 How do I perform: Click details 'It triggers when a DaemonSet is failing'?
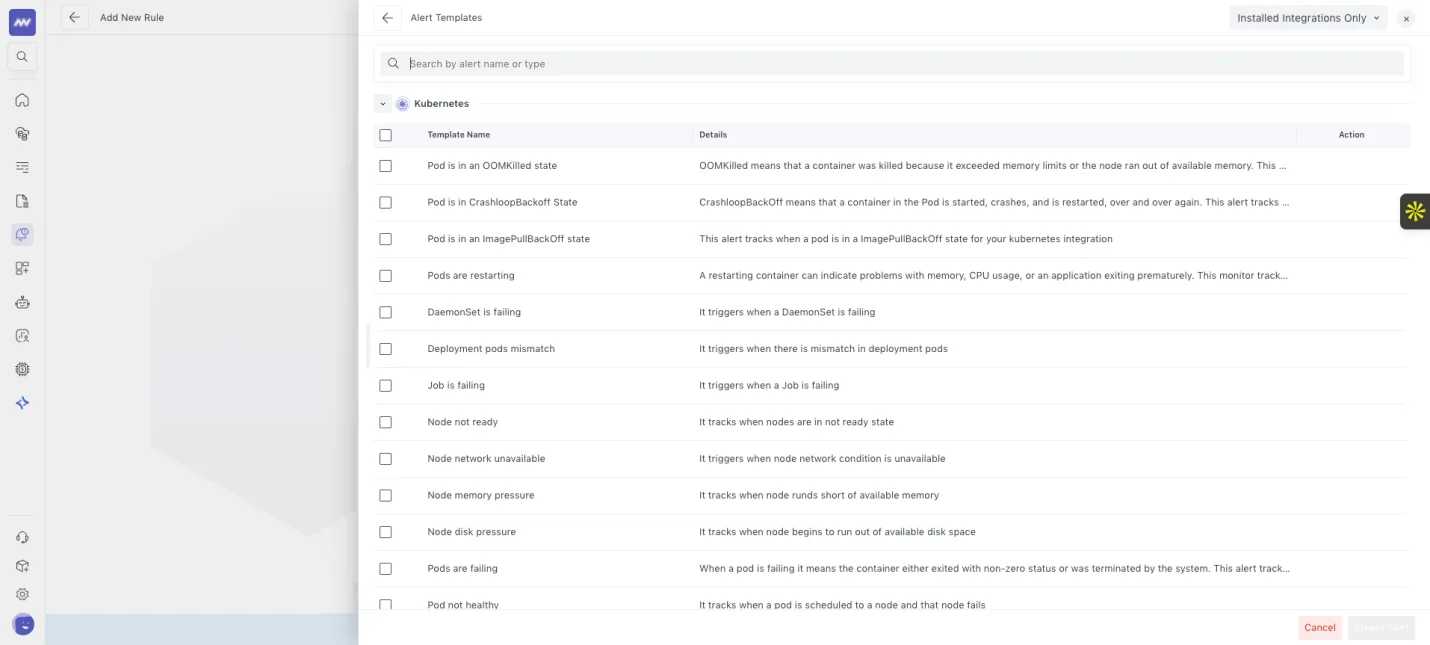(x=787, y=312)
